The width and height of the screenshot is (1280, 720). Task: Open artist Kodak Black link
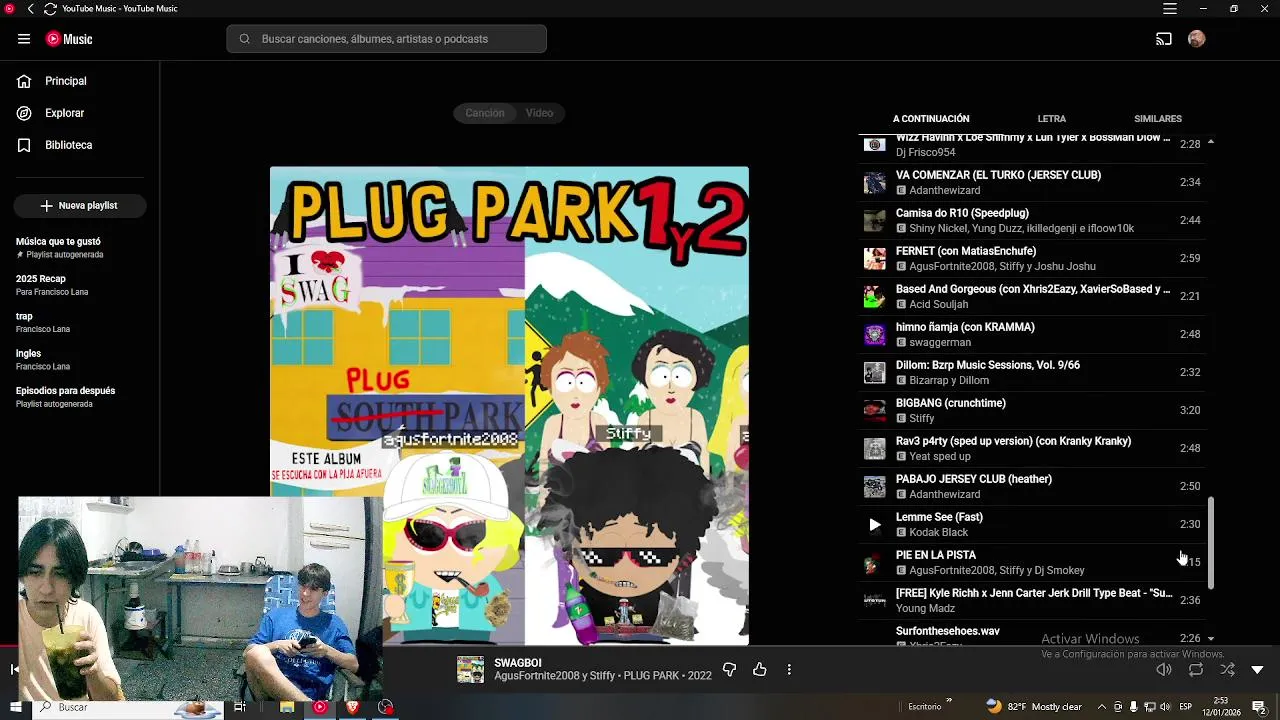[x=939, y=532]
